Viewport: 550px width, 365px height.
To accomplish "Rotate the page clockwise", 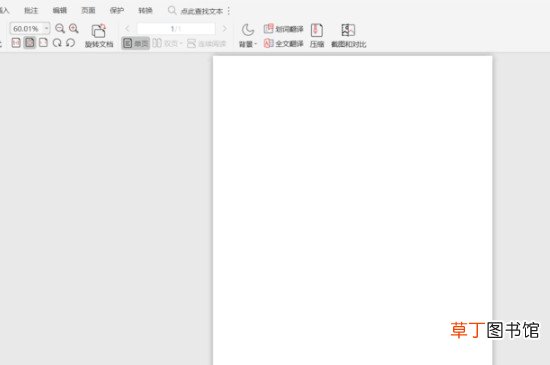I will pos(57,43).
